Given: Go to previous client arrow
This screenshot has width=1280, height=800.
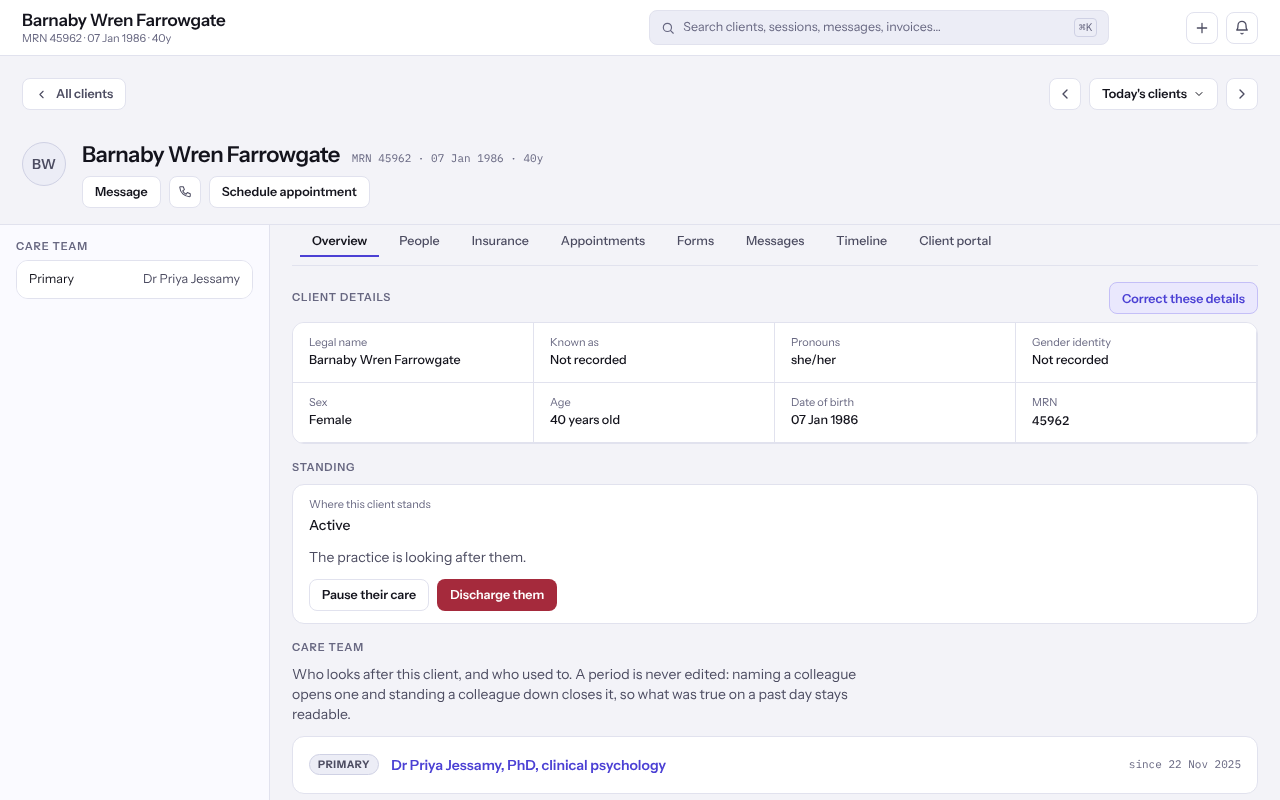Looking at the screenshot, I should [1065, 94].
